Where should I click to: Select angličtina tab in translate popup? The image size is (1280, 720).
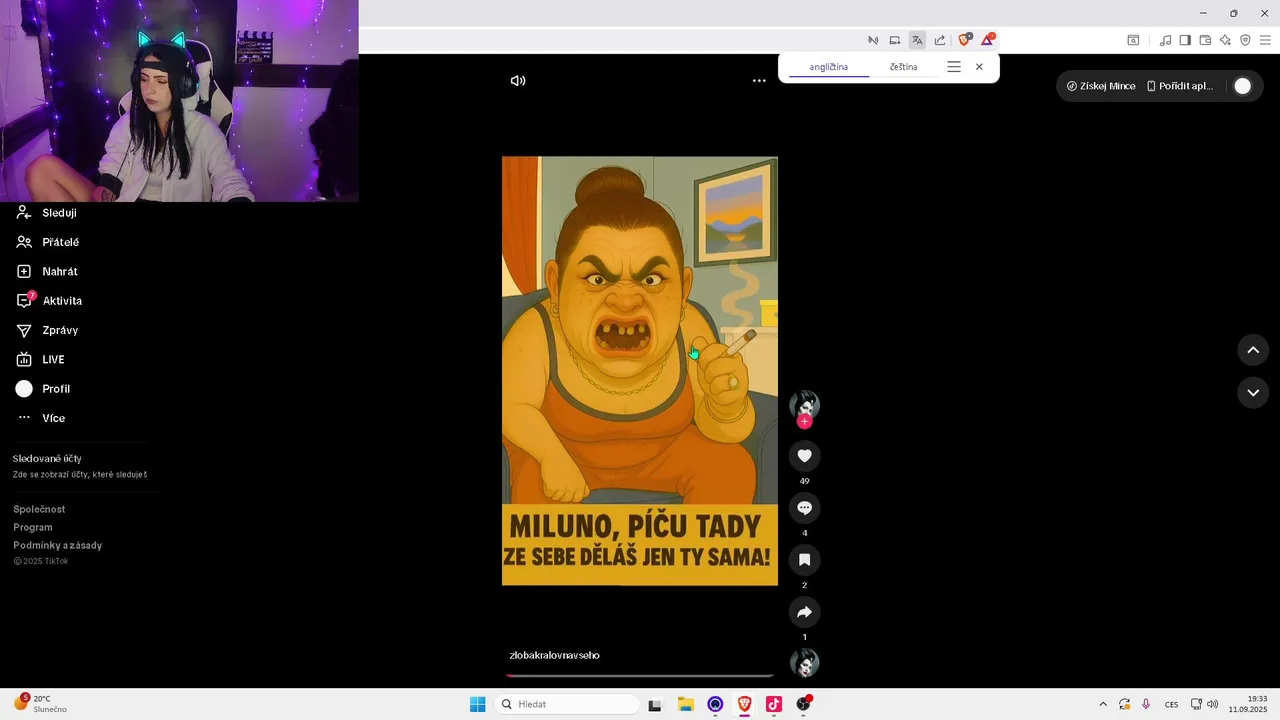click(x=828, y=67)
